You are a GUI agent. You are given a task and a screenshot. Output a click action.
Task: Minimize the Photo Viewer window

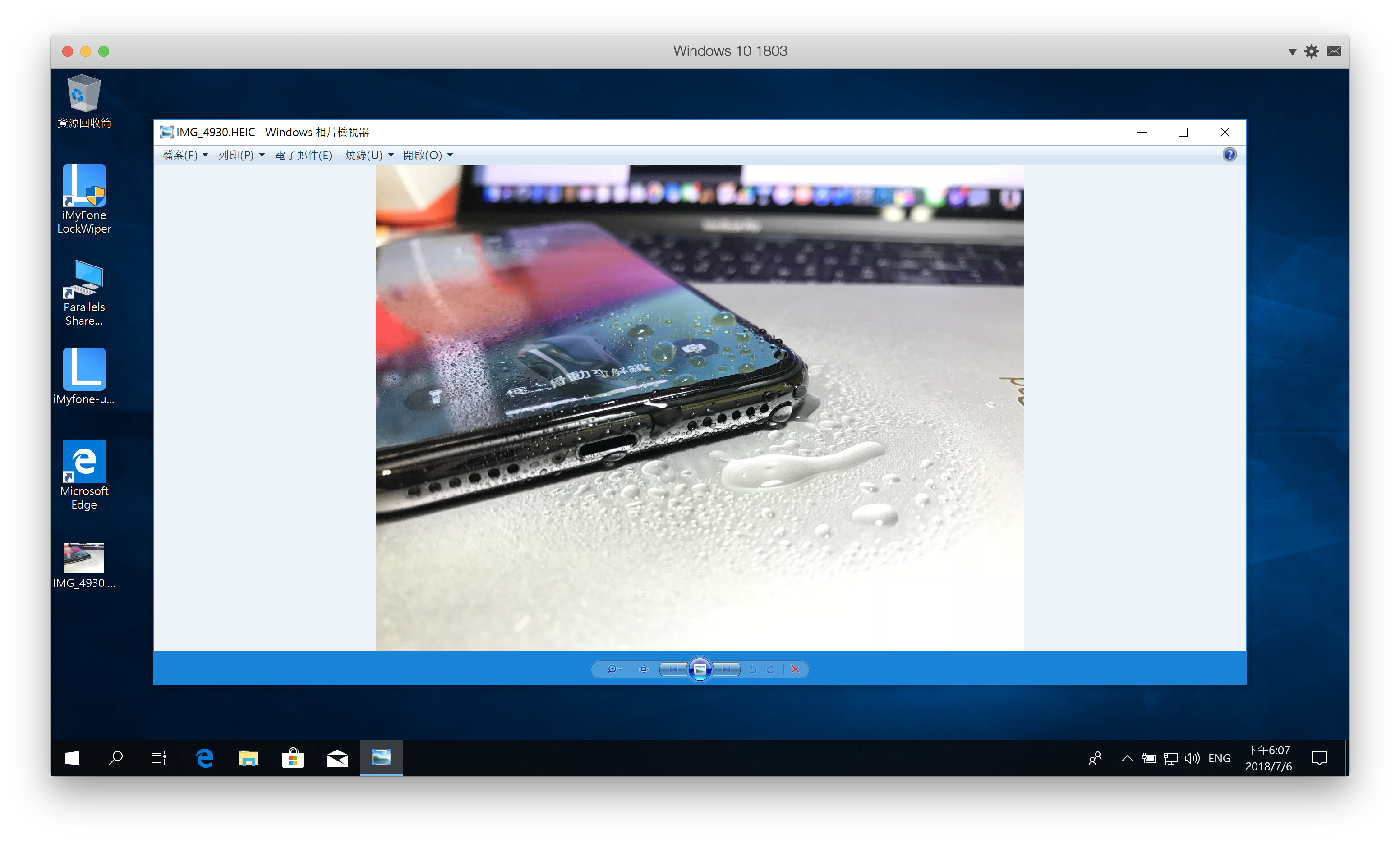(x=1142, y=132)
